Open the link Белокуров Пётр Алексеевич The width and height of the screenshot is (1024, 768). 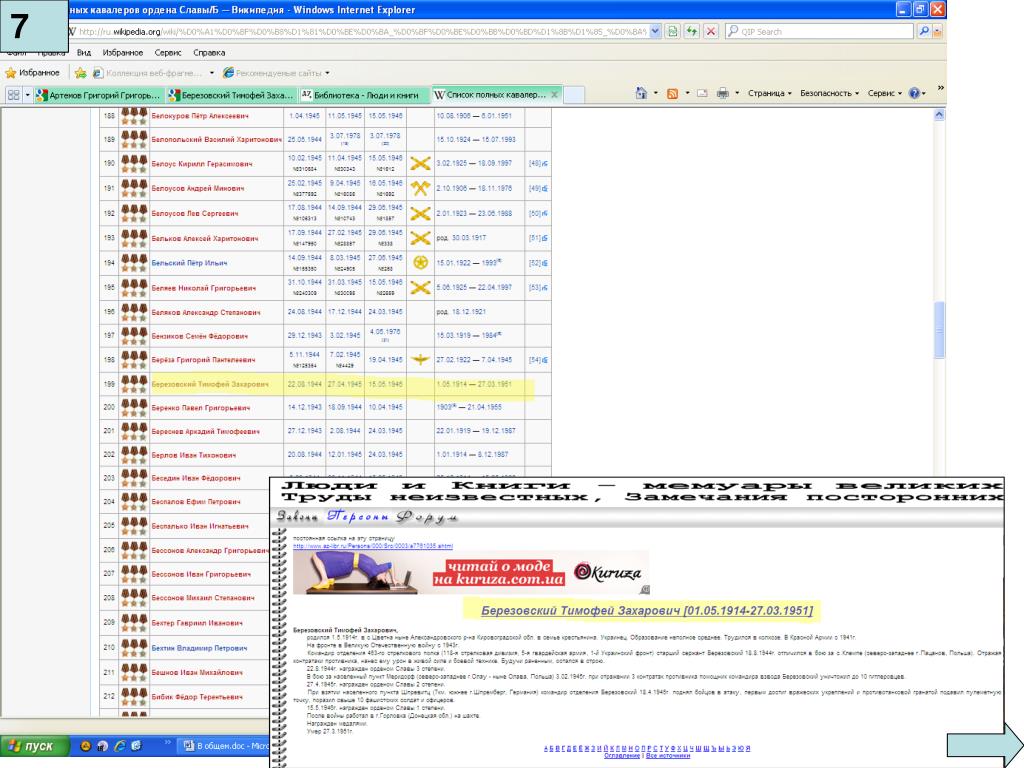(x=200, y=116)
